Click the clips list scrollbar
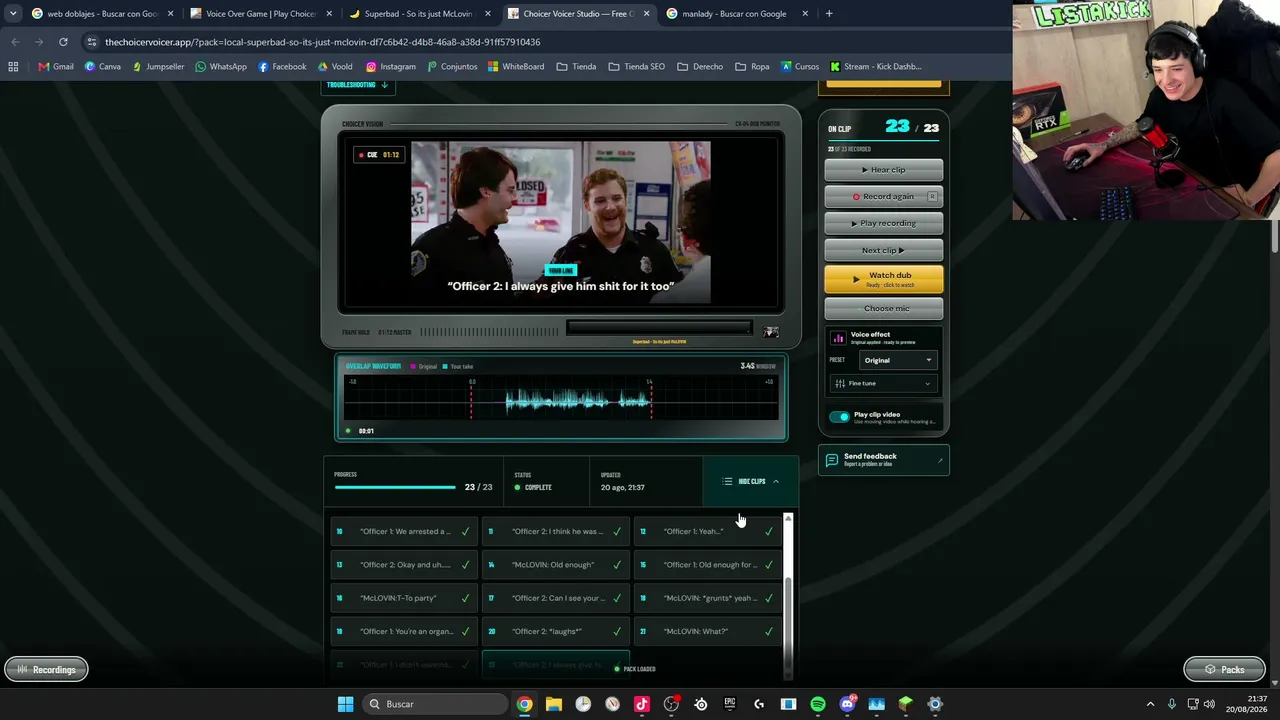The height and width of the screenshot is (720, 1280). (x=788, y=595)
